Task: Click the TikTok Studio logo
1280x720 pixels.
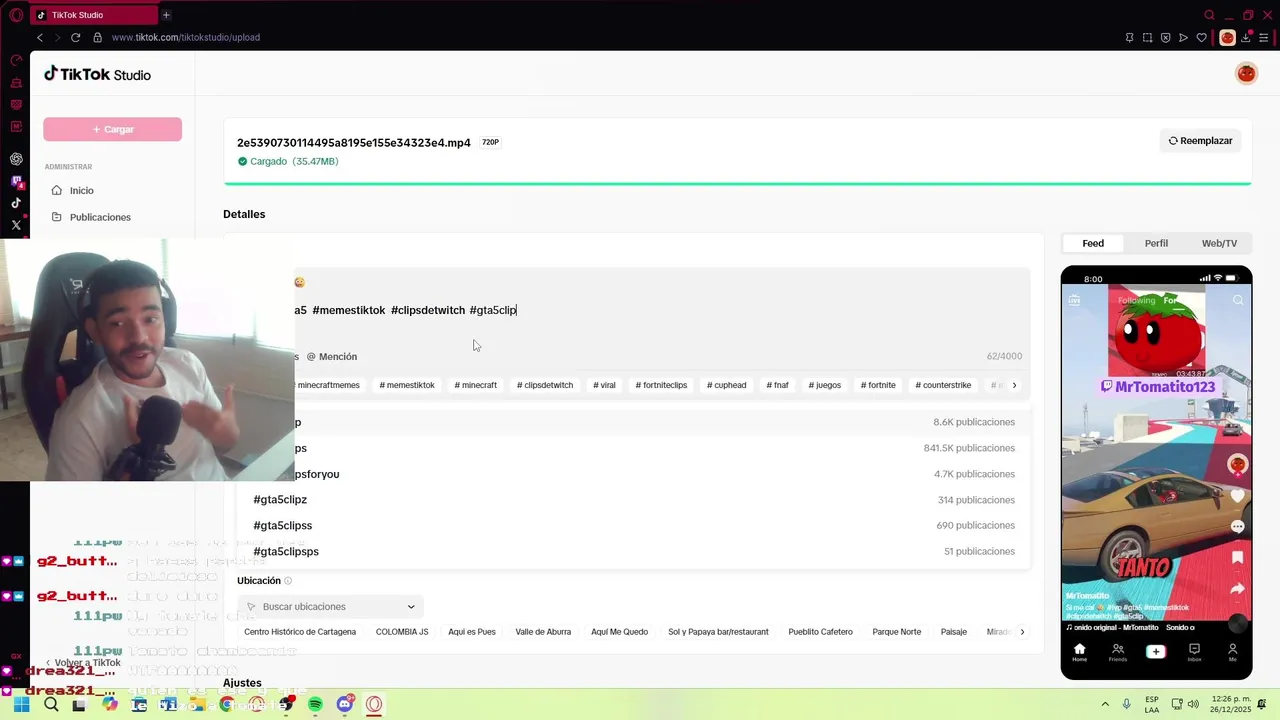Action: [x=97, y=74]
